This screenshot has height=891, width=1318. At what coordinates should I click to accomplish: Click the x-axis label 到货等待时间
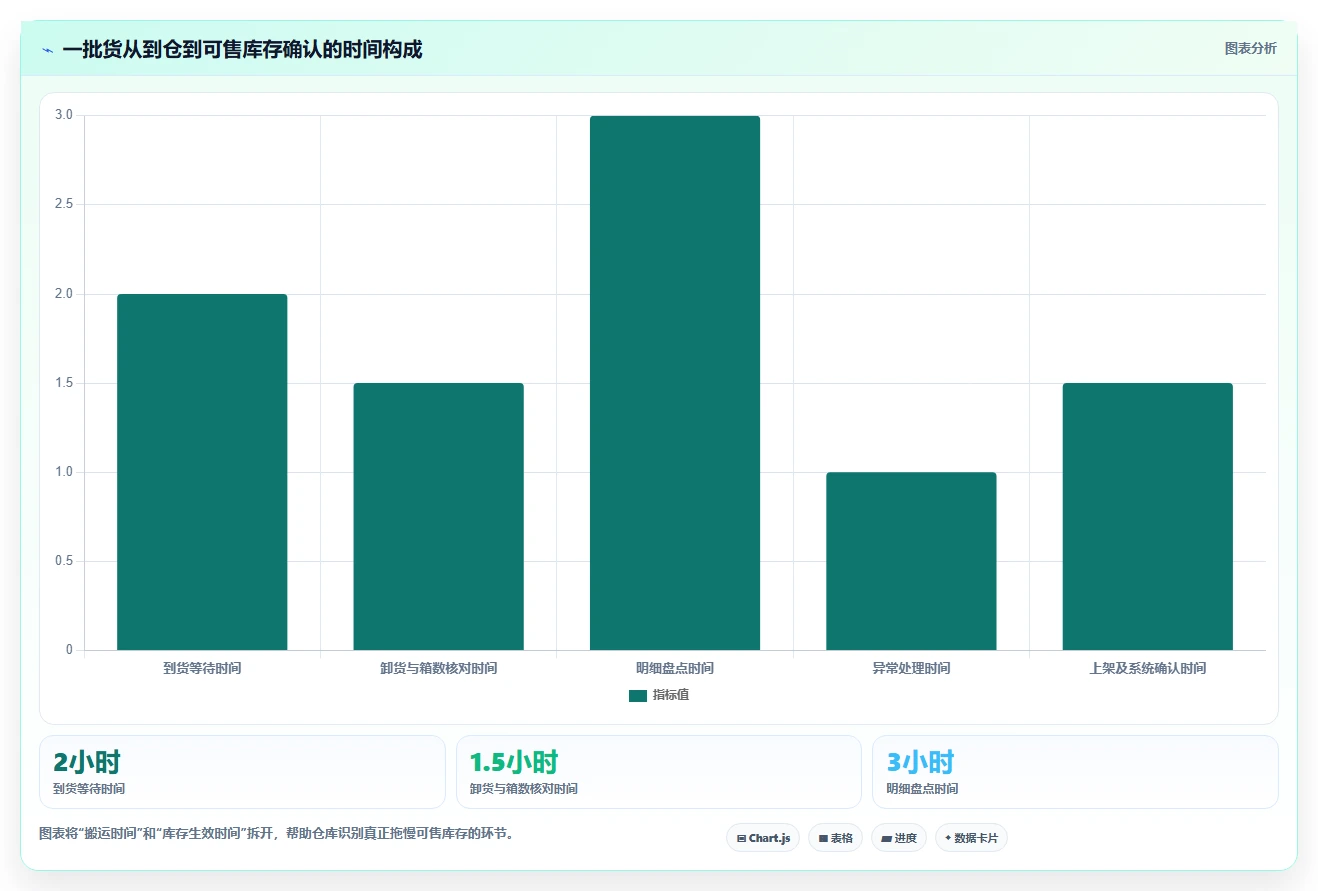[202, 668]
